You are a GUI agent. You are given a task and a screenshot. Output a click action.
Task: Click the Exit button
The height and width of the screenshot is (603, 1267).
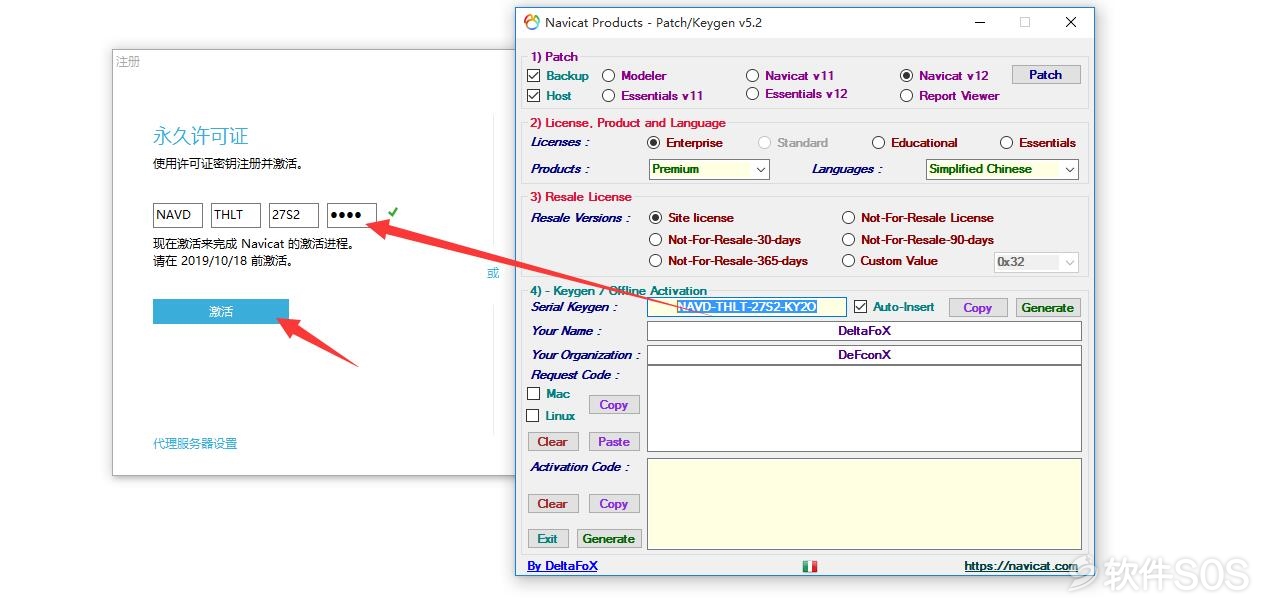click(x=548, y=538)
